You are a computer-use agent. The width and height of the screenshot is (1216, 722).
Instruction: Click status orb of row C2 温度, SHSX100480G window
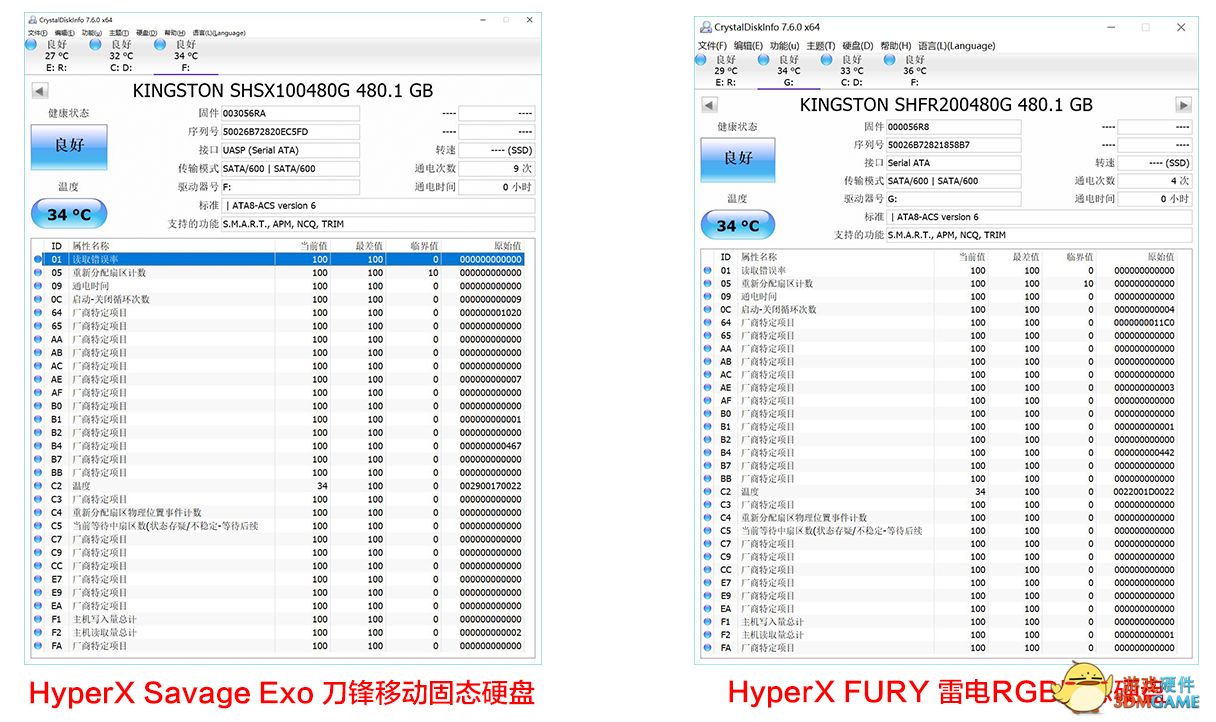pos(38,486)
